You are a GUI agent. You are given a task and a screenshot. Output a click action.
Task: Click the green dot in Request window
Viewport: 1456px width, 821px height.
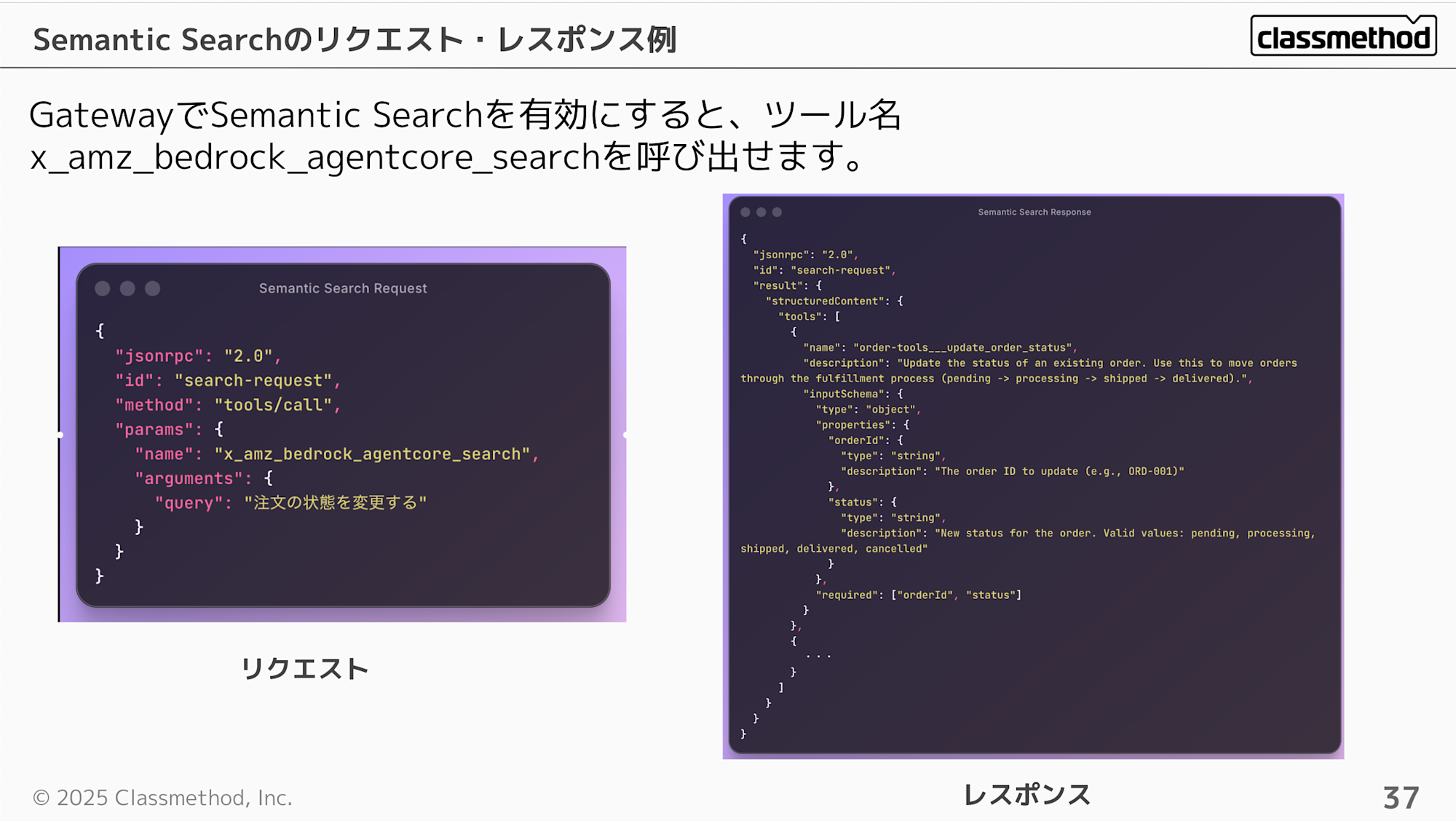point(152,288)
